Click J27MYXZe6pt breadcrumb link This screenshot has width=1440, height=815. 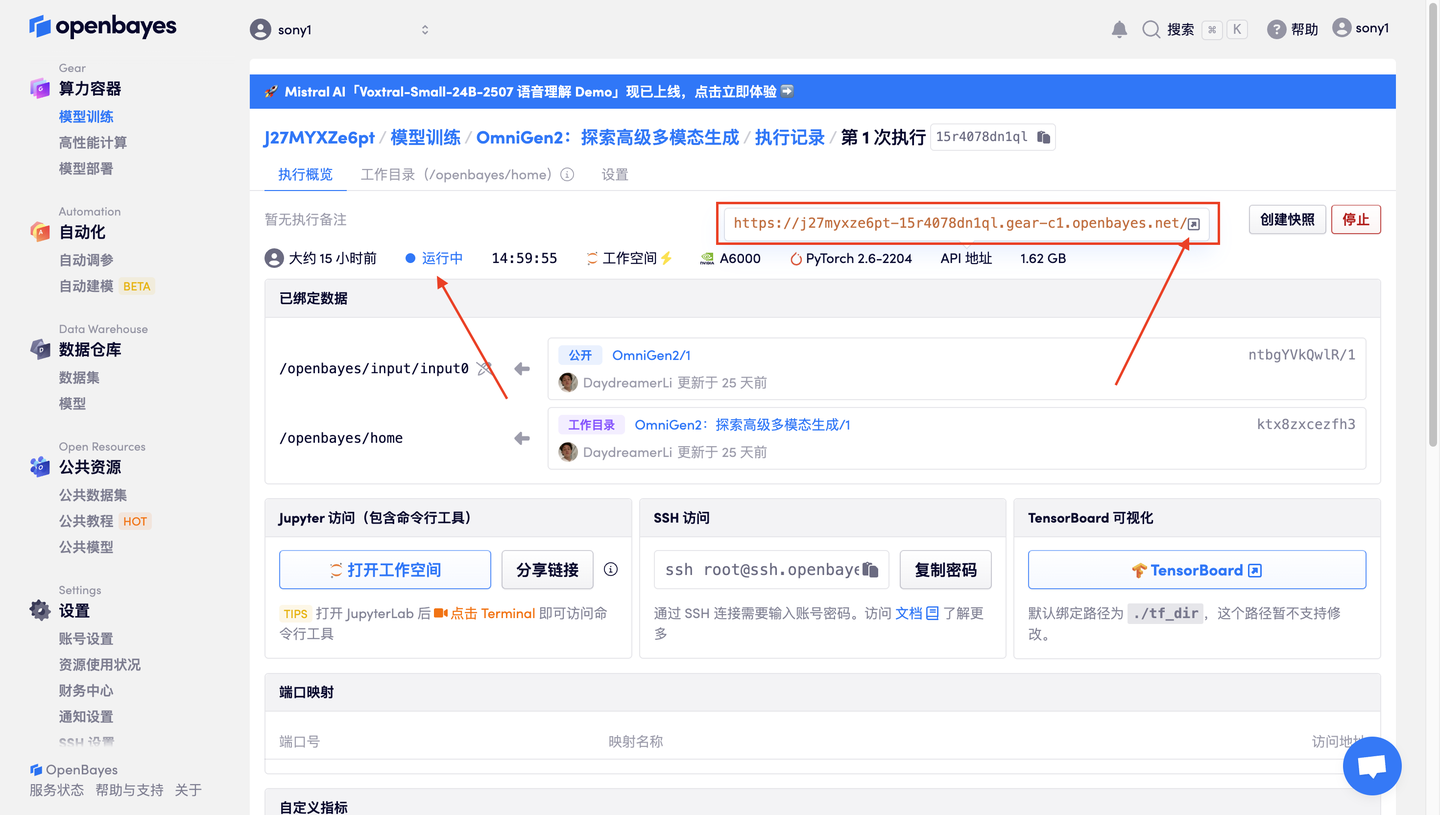point(319,137)
